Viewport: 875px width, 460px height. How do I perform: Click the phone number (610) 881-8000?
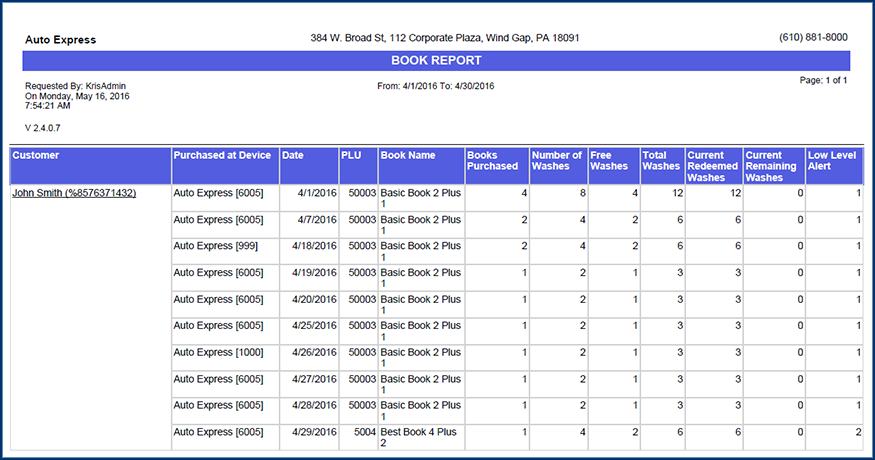(x=813, y=37)
